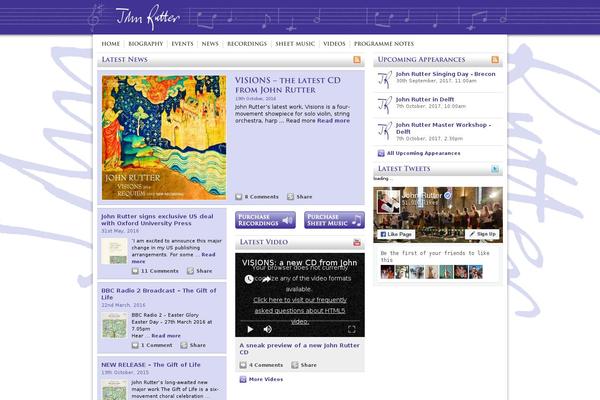Image resolution: width=600 pixels, height=400 pixels.
Task: Click the John Rutter signature logo in header
Action: 148,17
